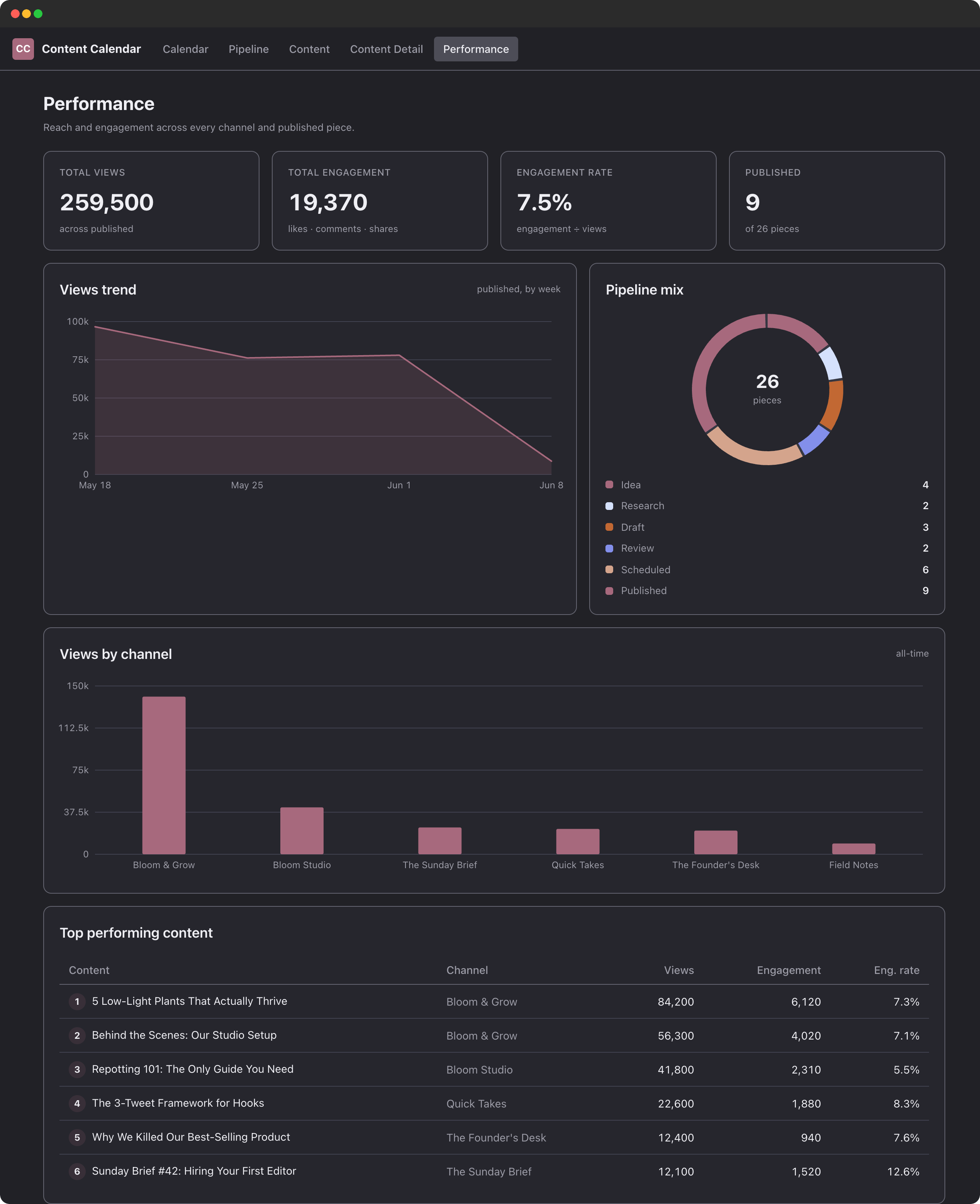Open '5 Low-Light Plants That Actually Thrive'
980x1204 pixels.
[x=190, y=1001]
